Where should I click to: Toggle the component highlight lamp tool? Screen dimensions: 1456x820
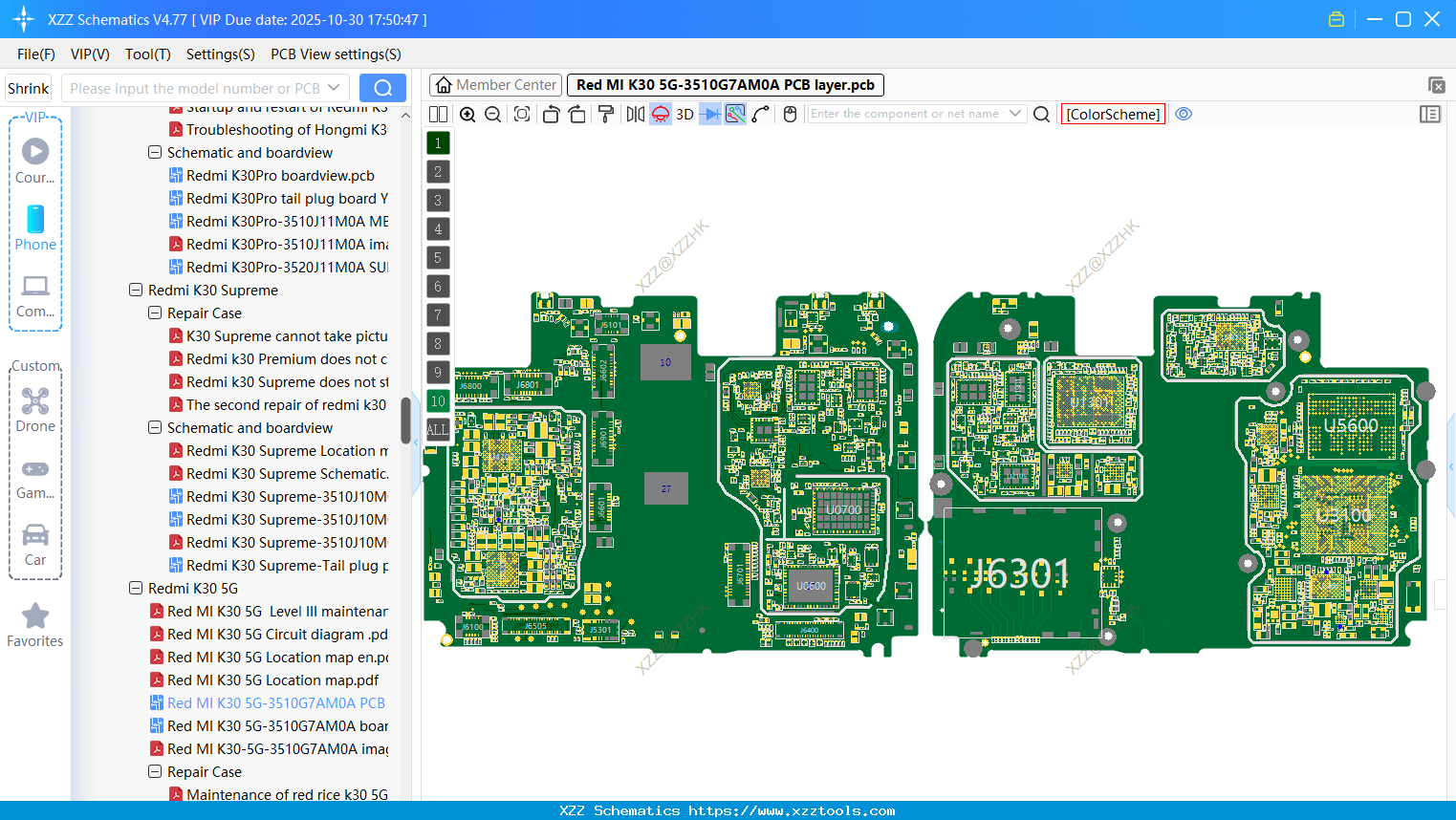(x=660, y=114)
